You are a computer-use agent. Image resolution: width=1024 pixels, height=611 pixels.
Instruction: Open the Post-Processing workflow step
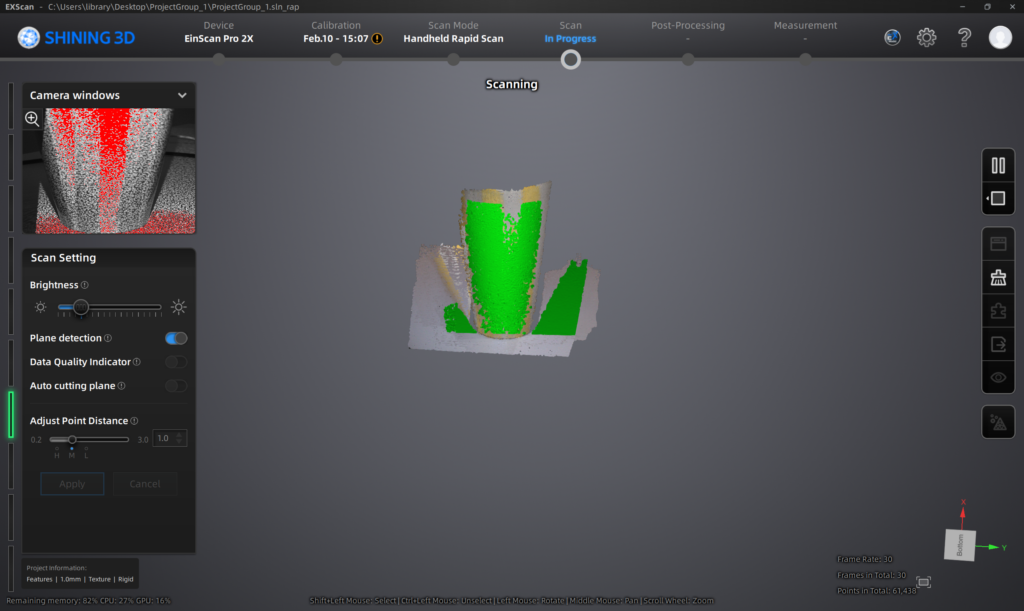(687, 32)
